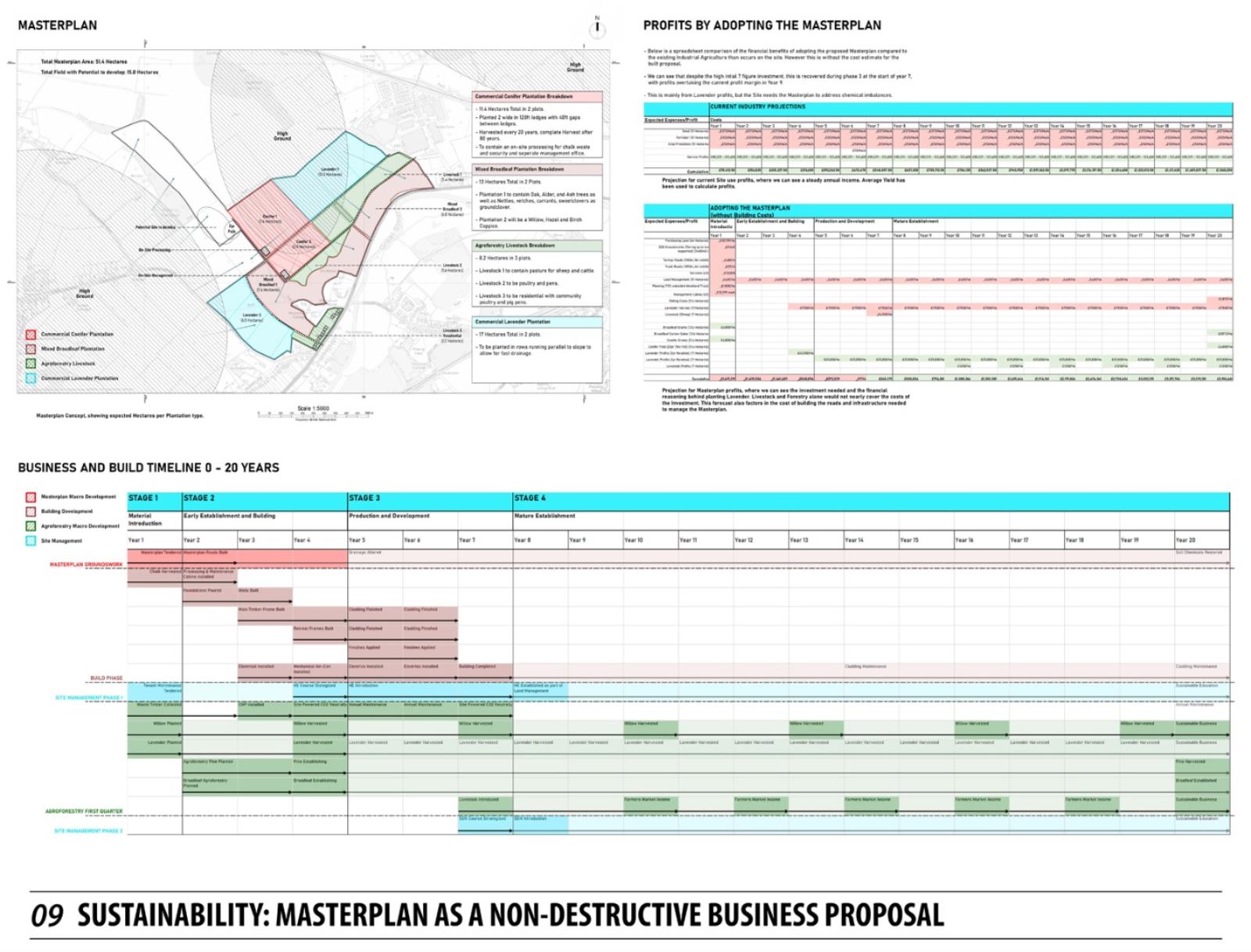
Task: Click the north arrow compass icon
Action: tap(597, 28)
